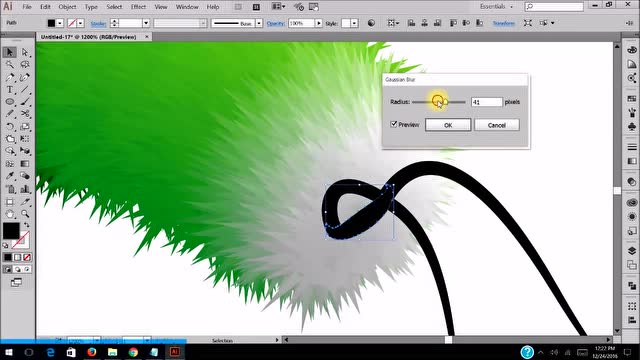
Task: Open the stroke weight dropdown
Action: [x=146, y=23]
